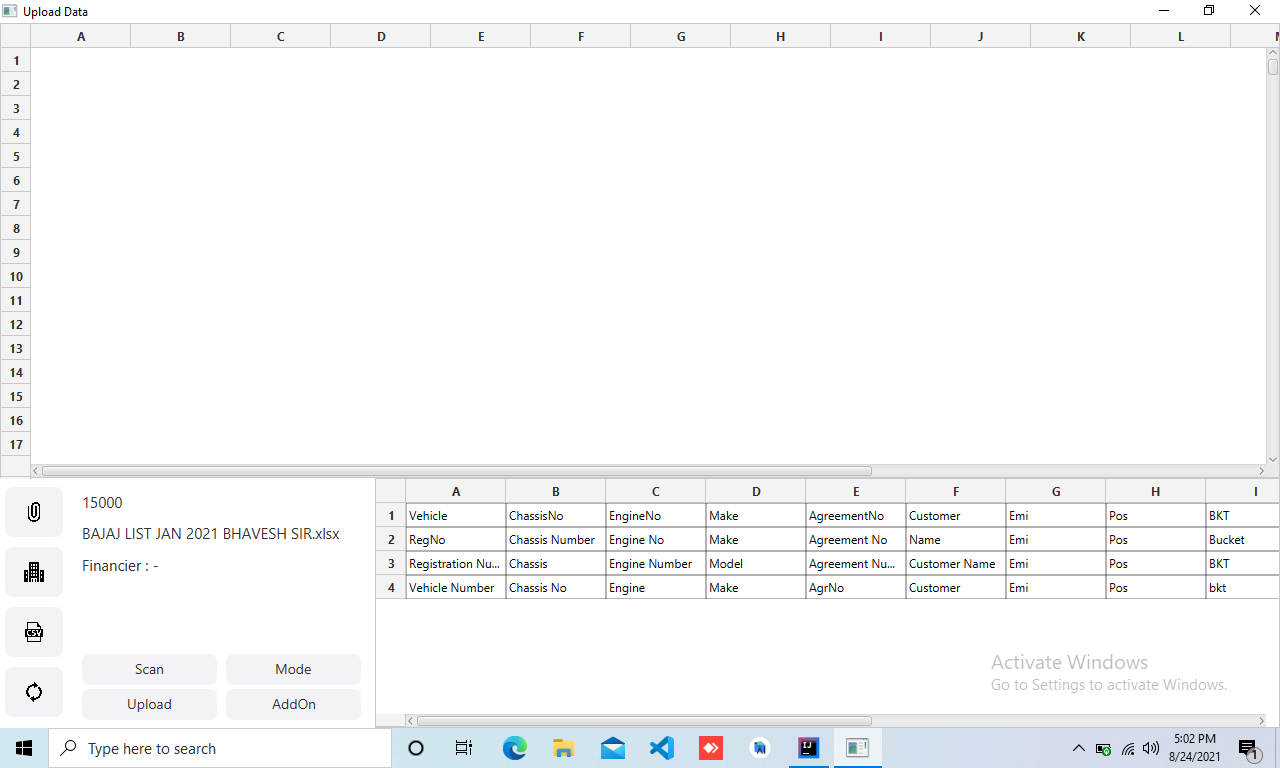Select column header D in the spreadsheet
Screen dimensions: 1280x768
click(380, 35)
